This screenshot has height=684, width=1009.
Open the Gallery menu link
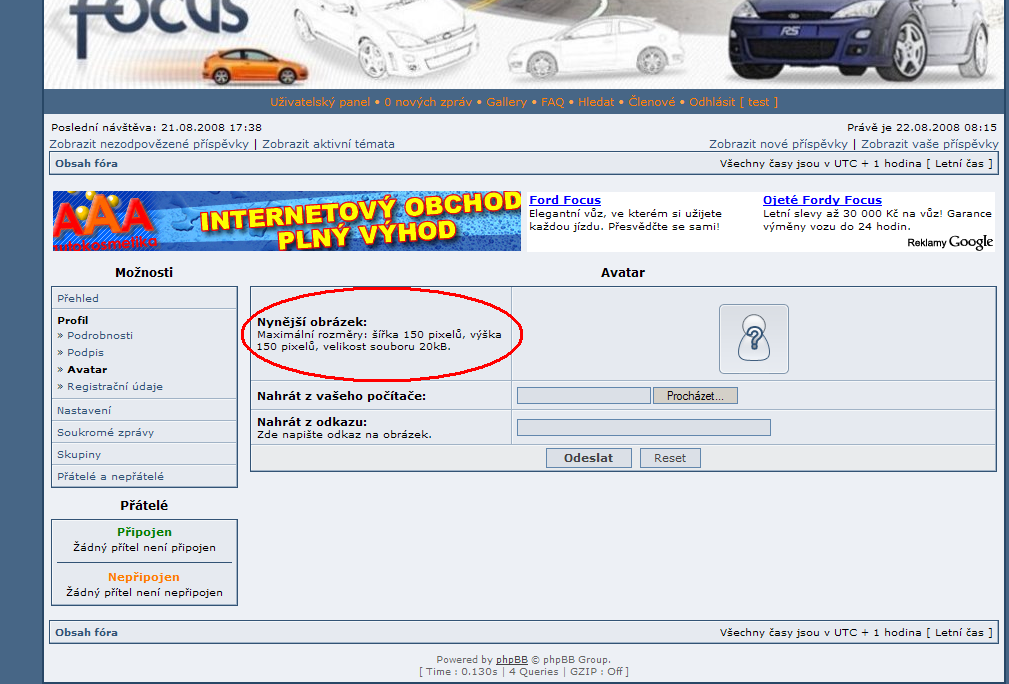(x=506, y=102)
